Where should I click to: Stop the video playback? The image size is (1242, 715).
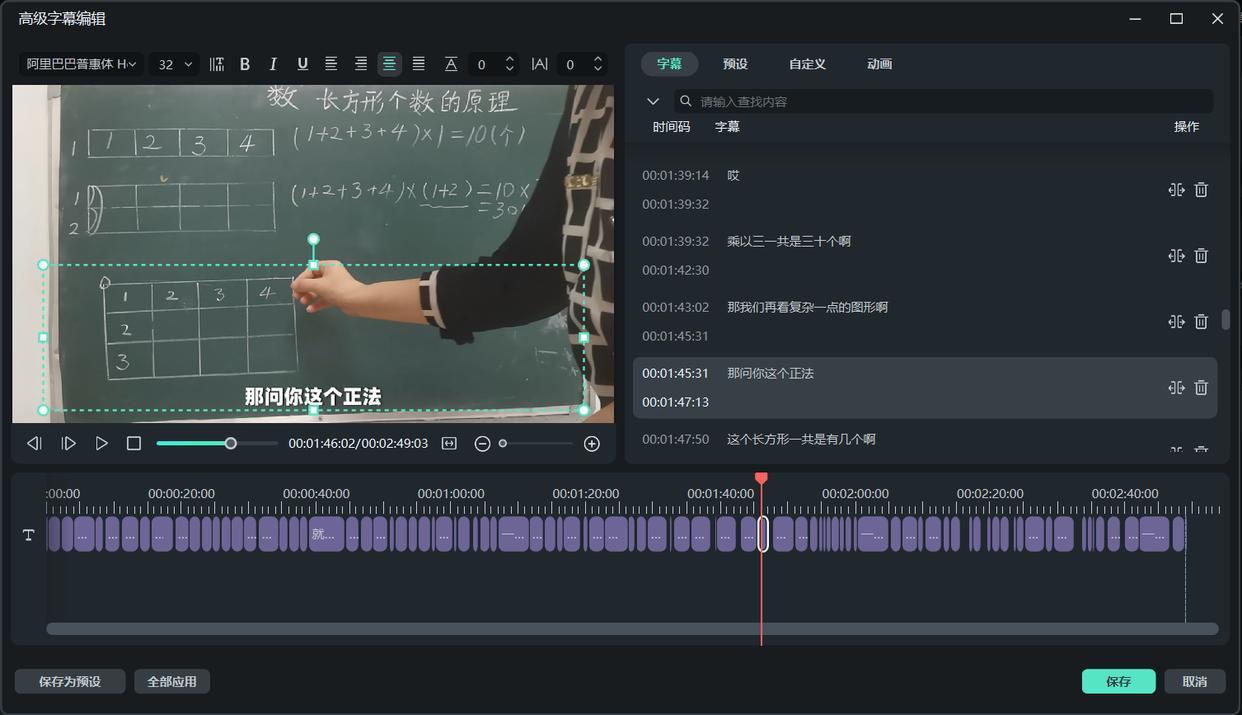coord(134,443)
